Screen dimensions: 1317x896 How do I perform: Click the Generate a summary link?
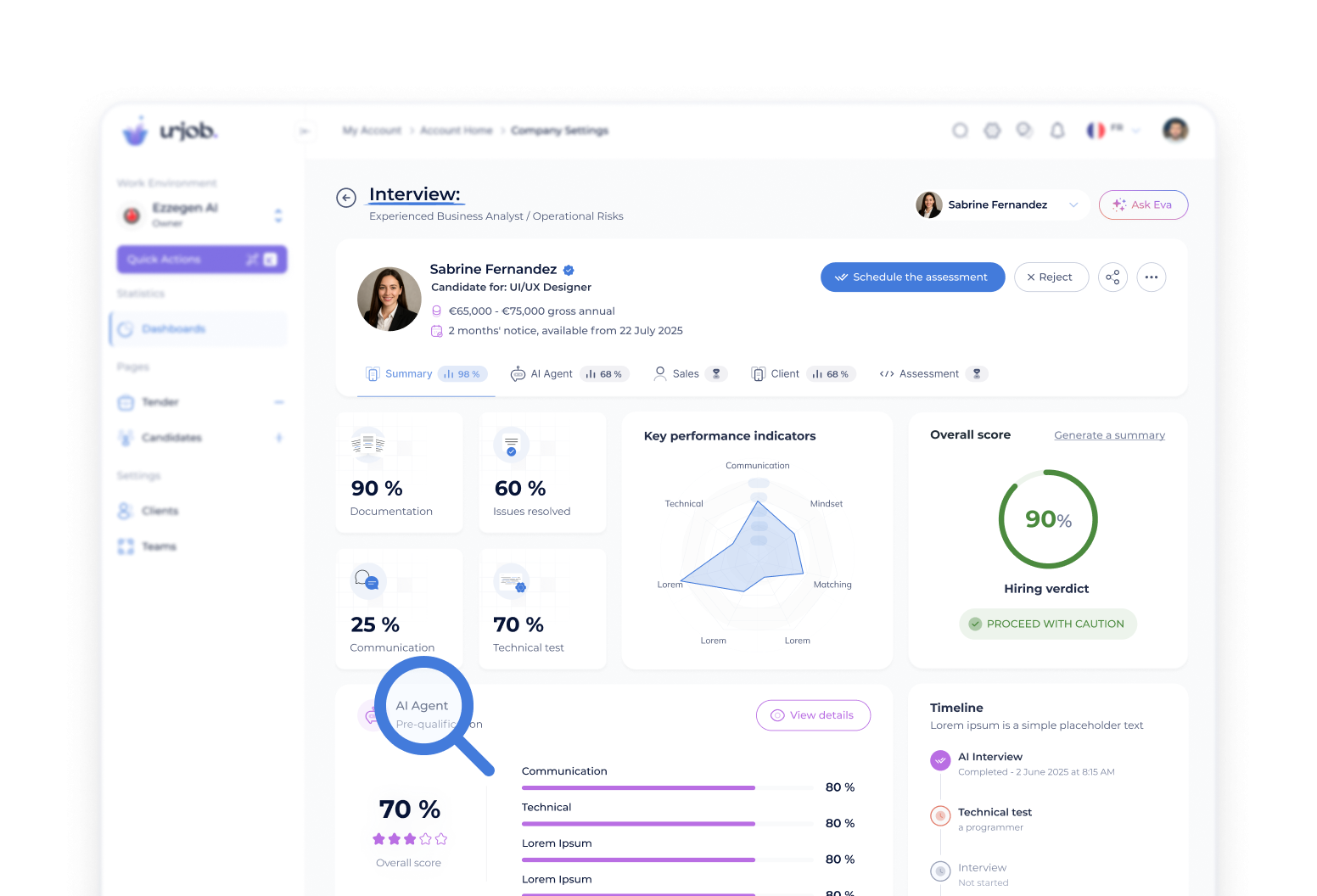coord(1109,435)
